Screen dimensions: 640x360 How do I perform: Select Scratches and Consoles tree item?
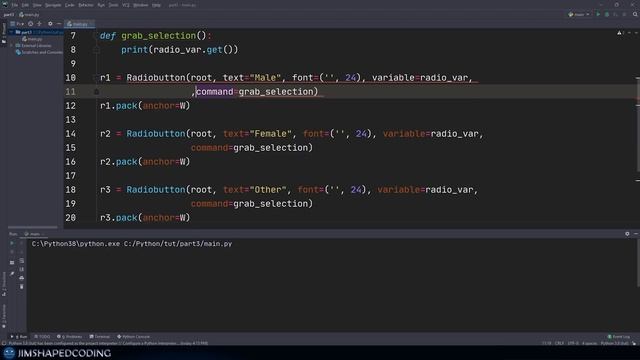click(39, 52)
